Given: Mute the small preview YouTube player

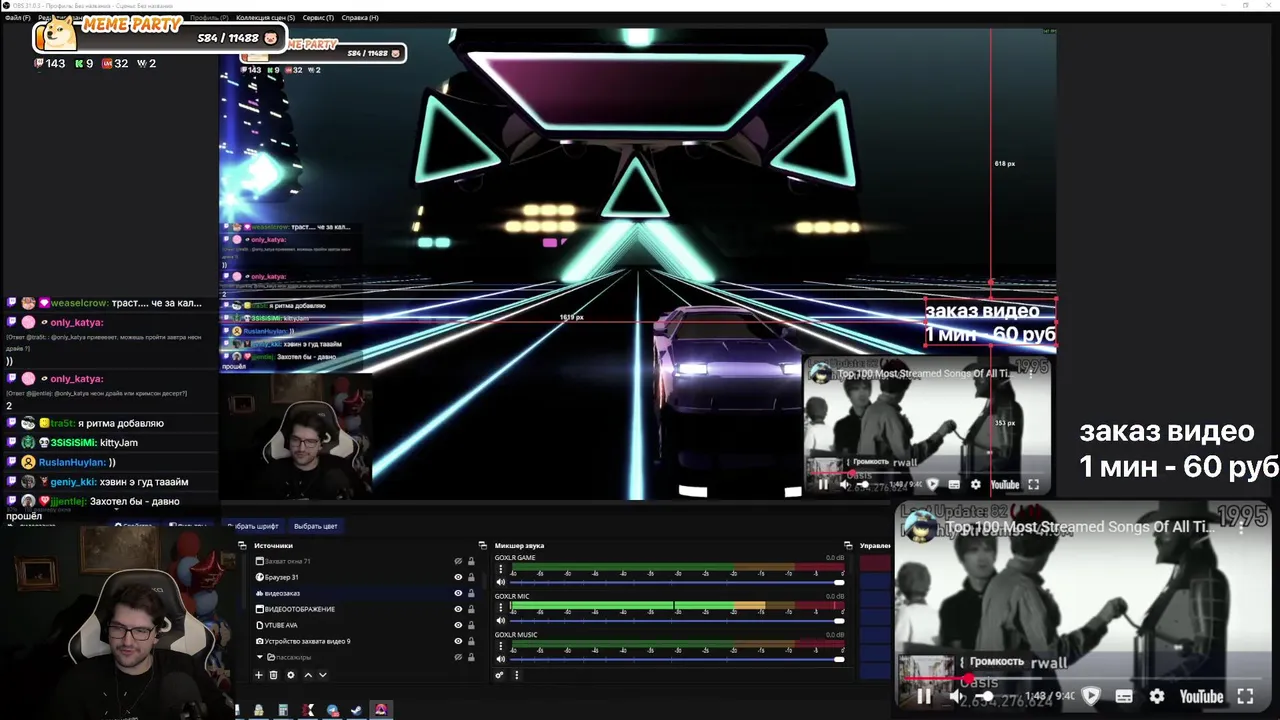Looking at the screenshot, I should click(845, 485).
